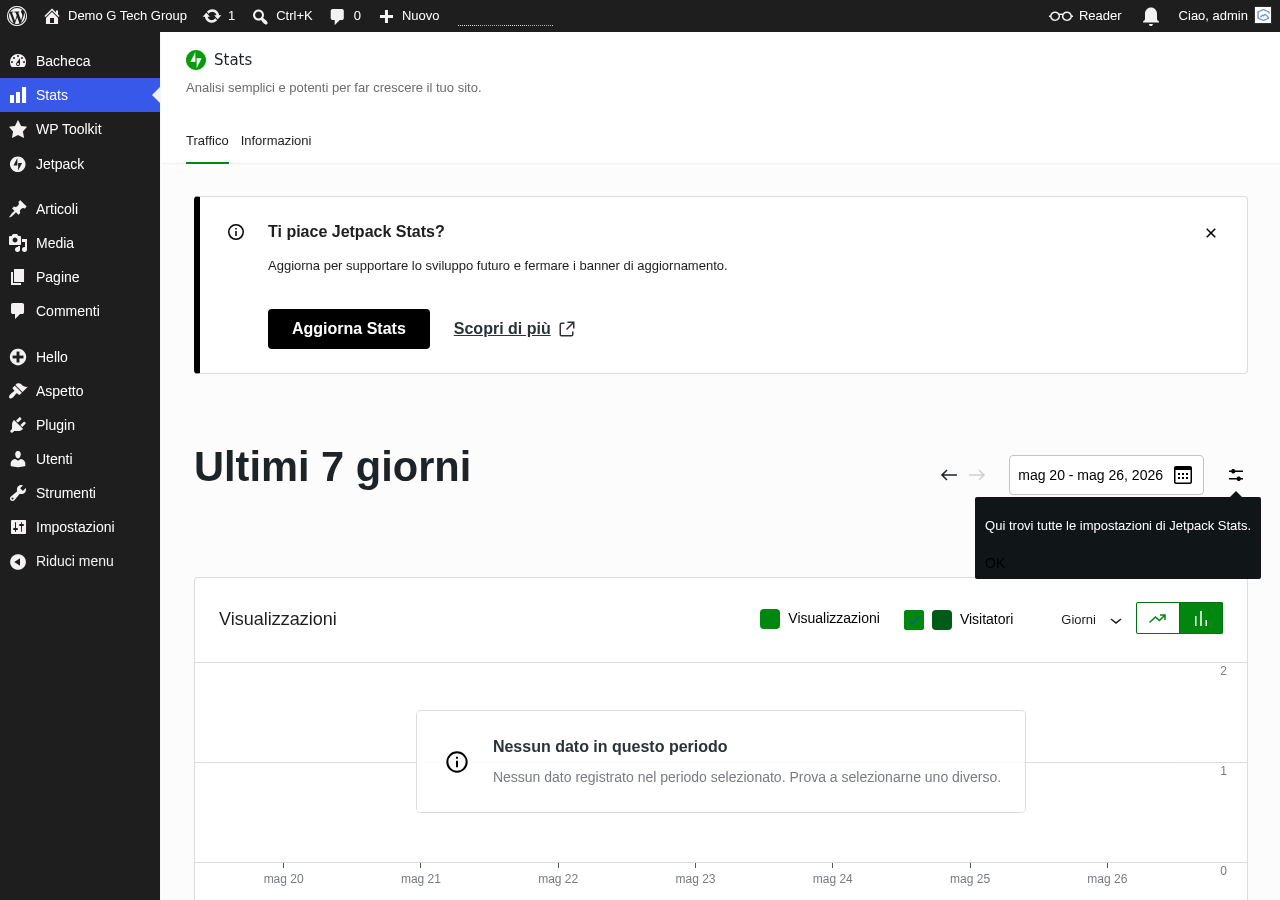Click the Media library icon
This screenshot has height=900, width=1280.
tap(18, 243)
